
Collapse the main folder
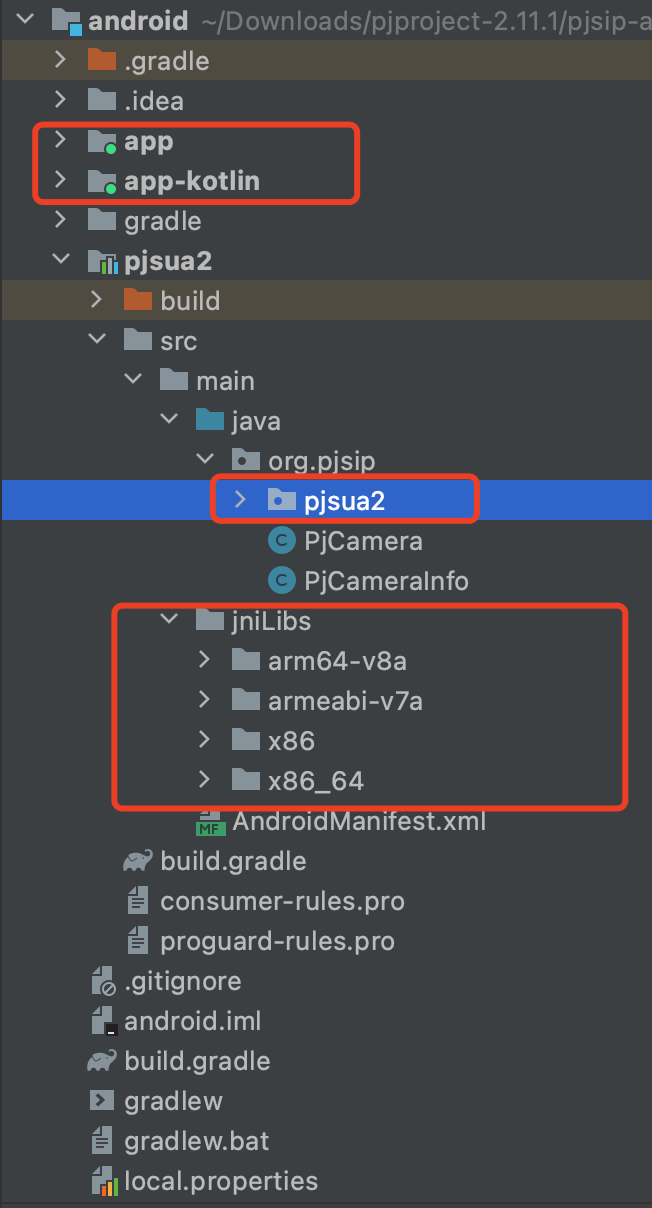(x=133, y=379)
